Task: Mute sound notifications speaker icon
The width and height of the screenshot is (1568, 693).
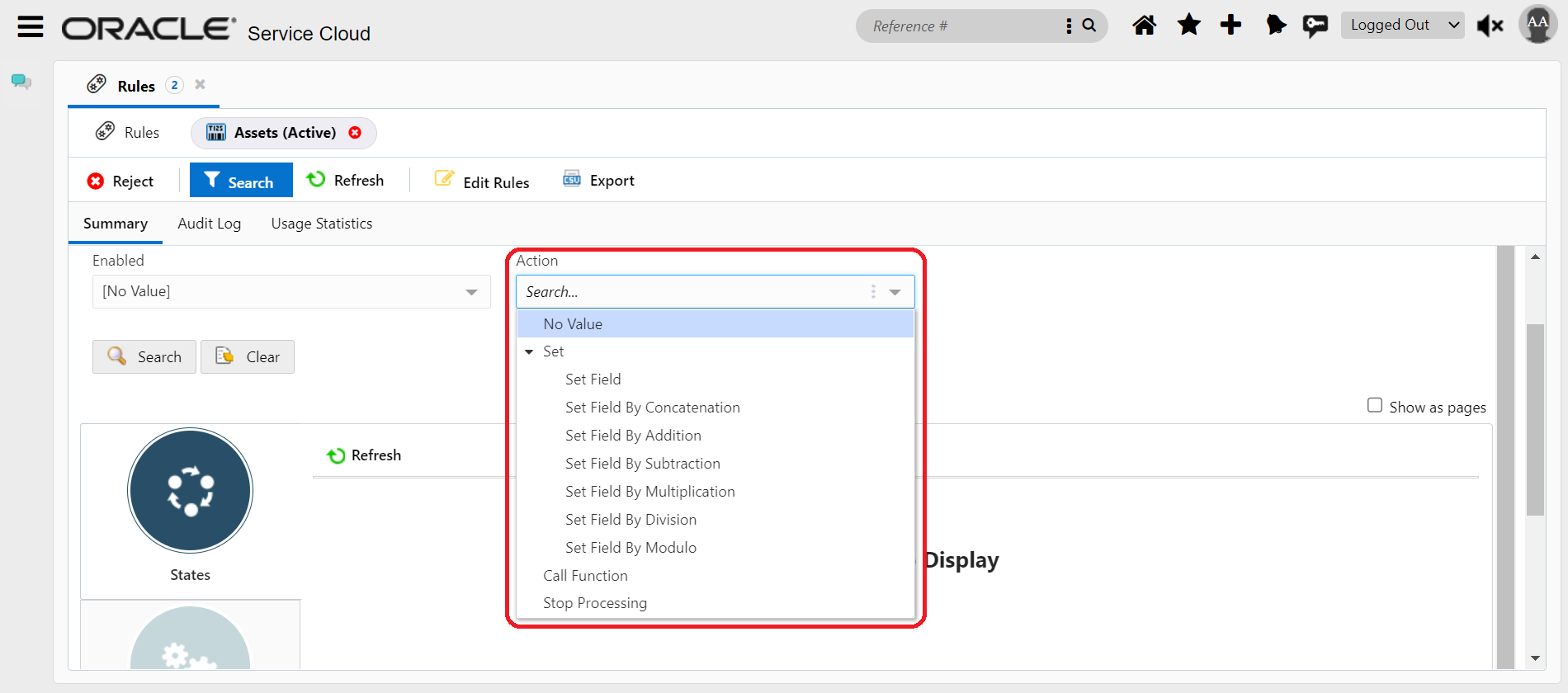Action: (1490, 26)
